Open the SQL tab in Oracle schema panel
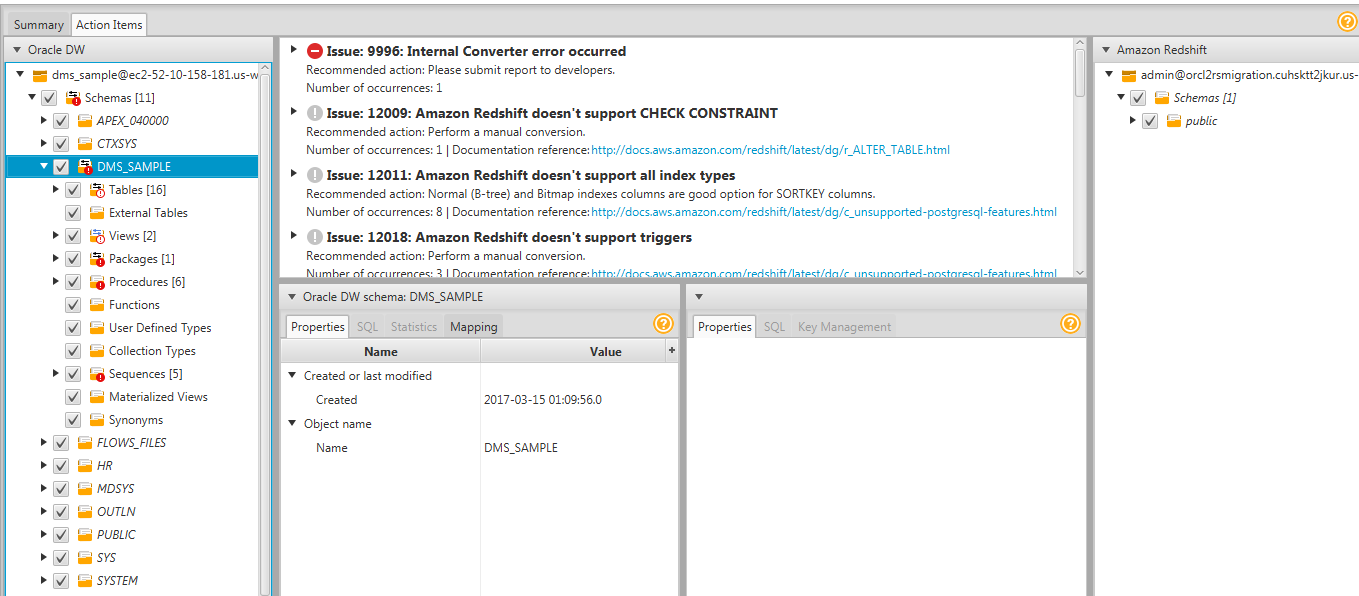Screen dimensions: 1359x596 point(368,327)
